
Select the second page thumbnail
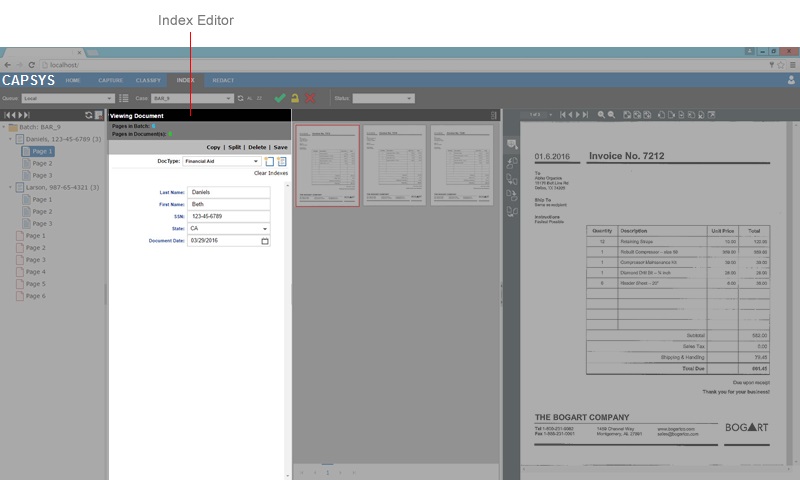395,165
